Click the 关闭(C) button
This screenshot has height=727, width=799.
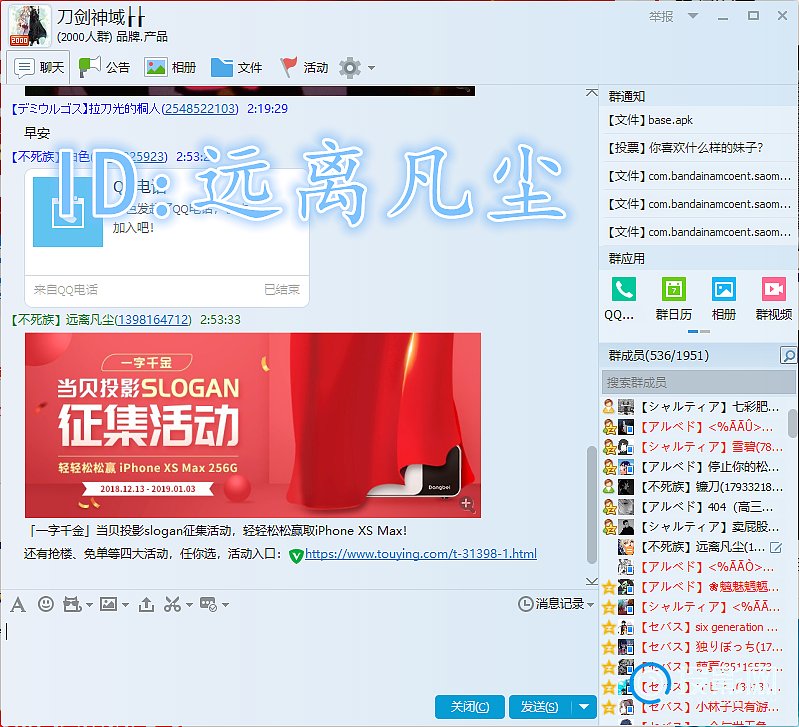(x=470, y=707)
